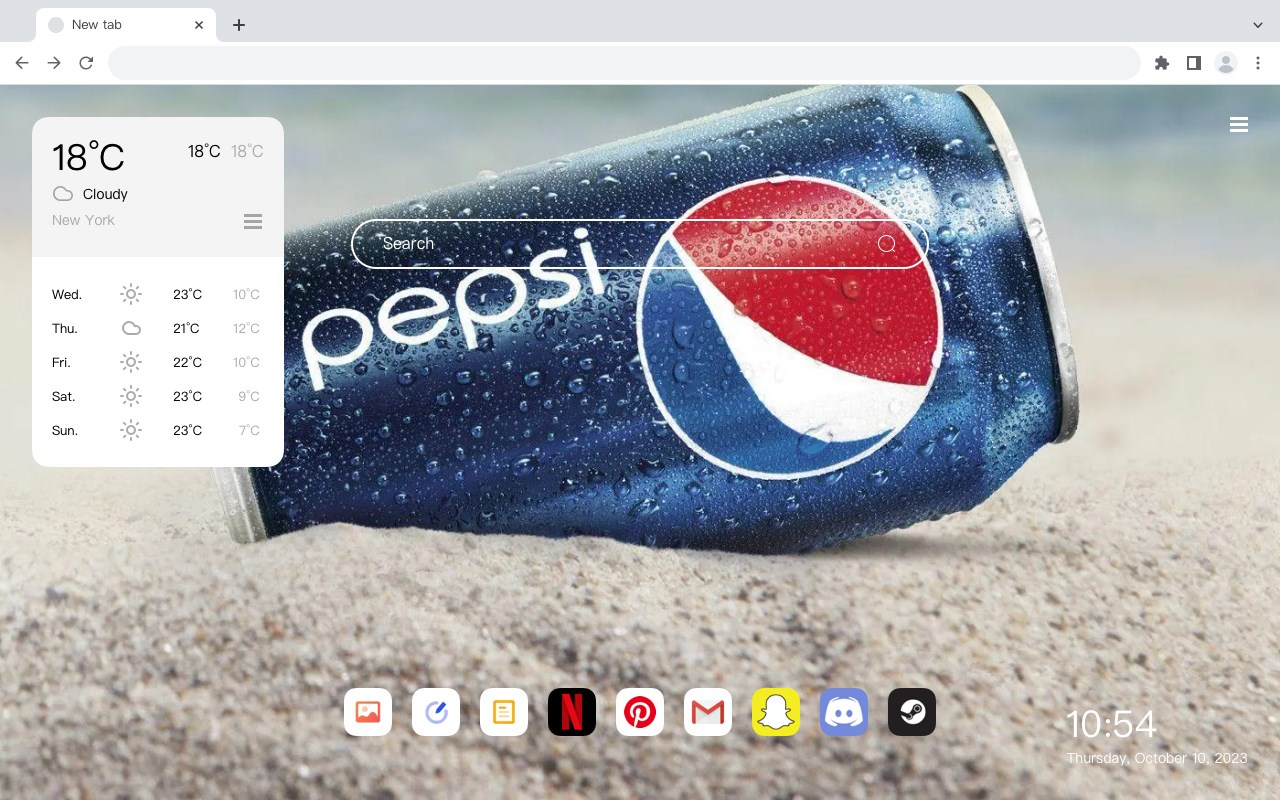Open the blue task checkmark shortcut
Screen dimensions: 1280x800
(436, 712)
